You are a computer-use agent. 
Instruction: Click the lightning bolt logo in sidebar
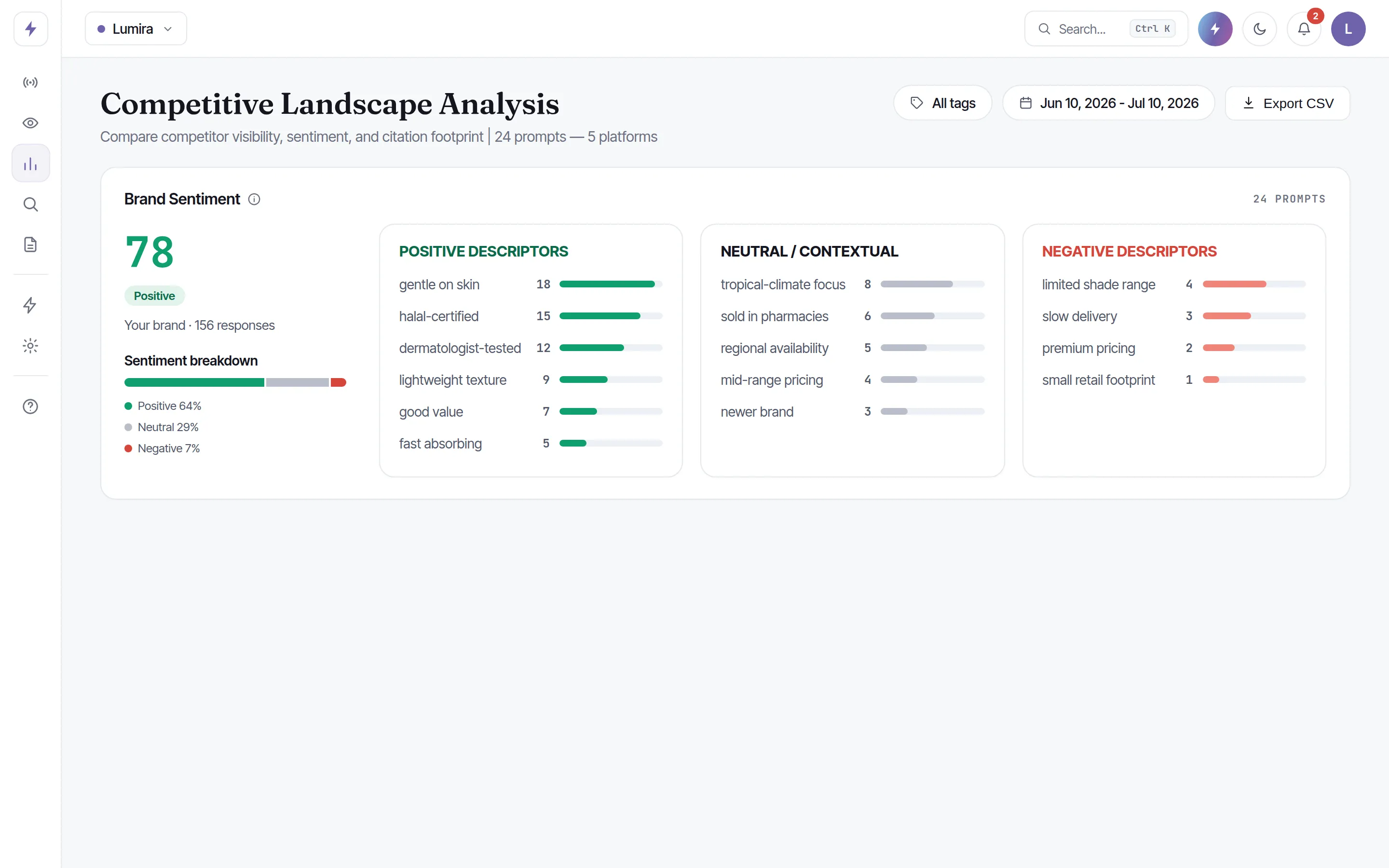[x=30, y=29]
